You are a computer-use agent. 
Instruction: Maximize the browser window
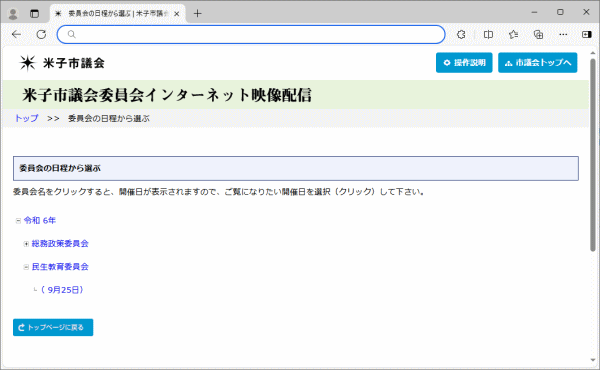[x=560, y=13]
